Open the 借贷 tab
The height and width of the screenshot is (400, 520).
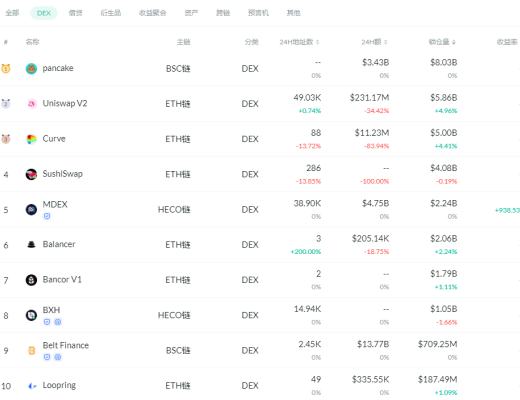click(x=75, y=13)
